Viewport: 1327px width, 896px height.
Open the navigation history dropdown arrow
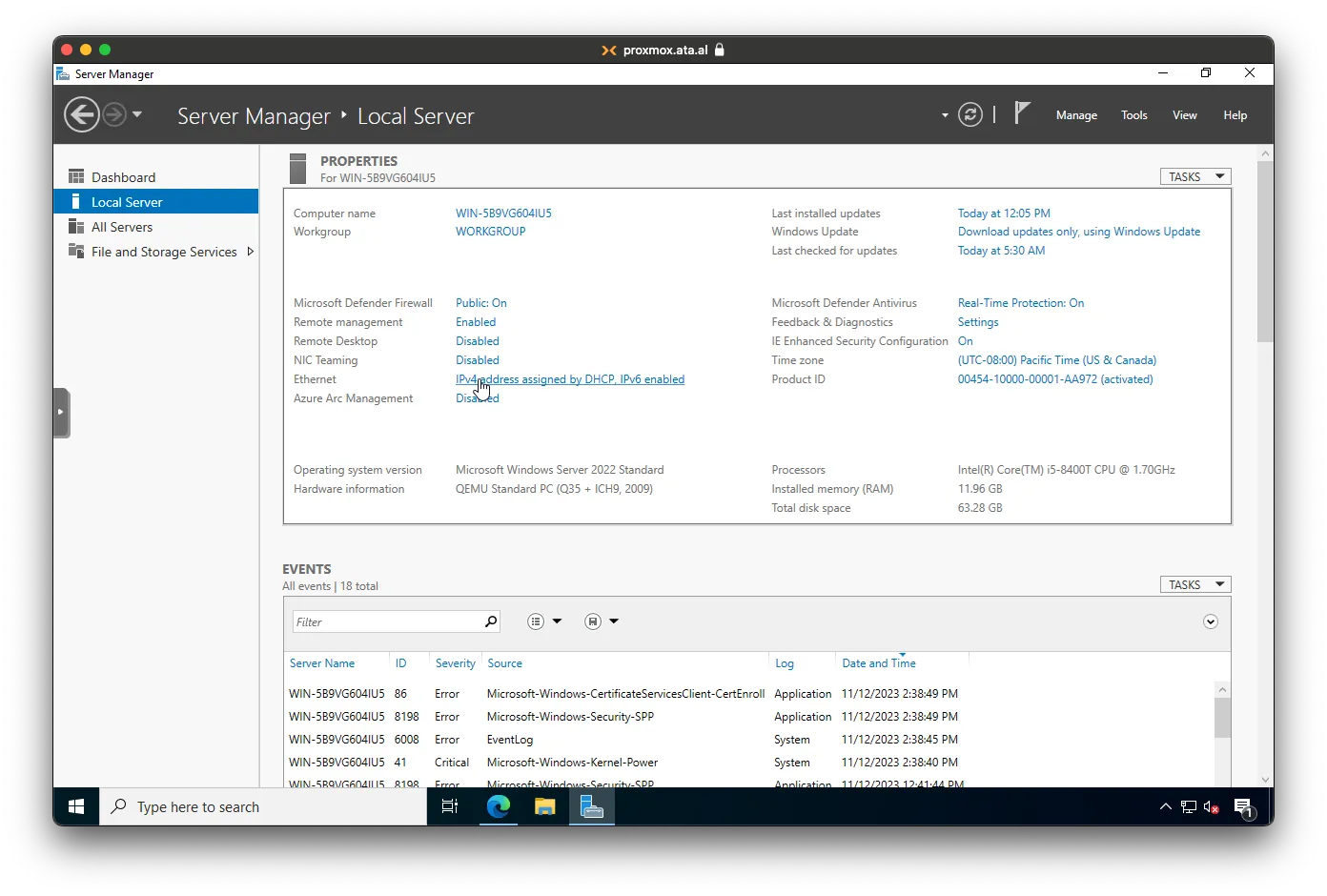tap(137, 114)
